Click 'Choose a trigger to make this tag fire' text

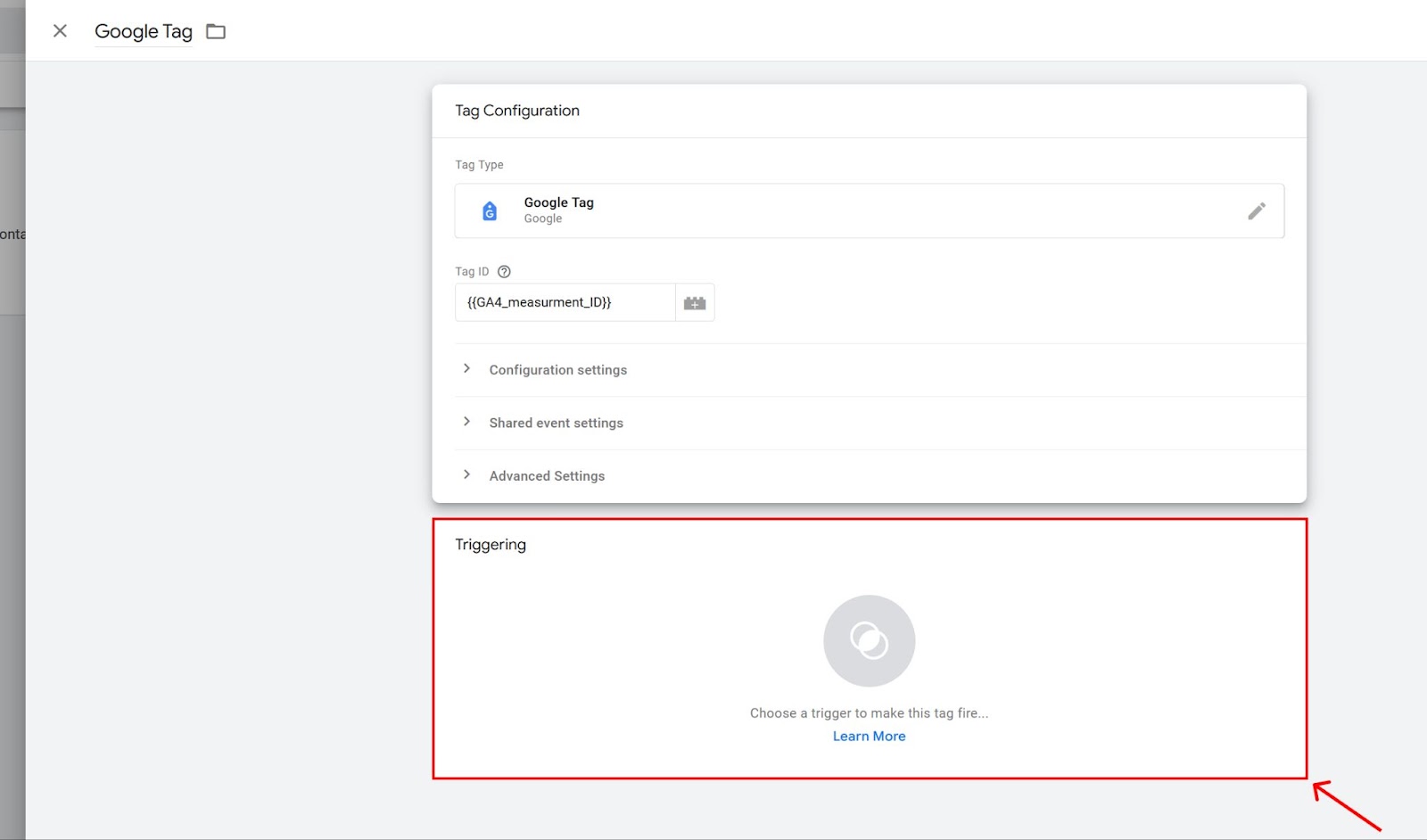(x=870, y=713)
